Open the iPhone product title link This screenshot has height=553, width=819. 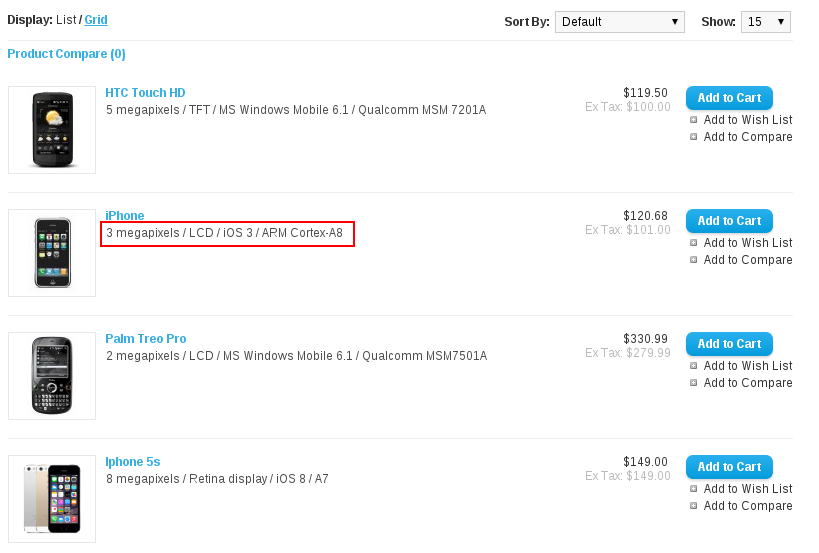tap(125, 216)
